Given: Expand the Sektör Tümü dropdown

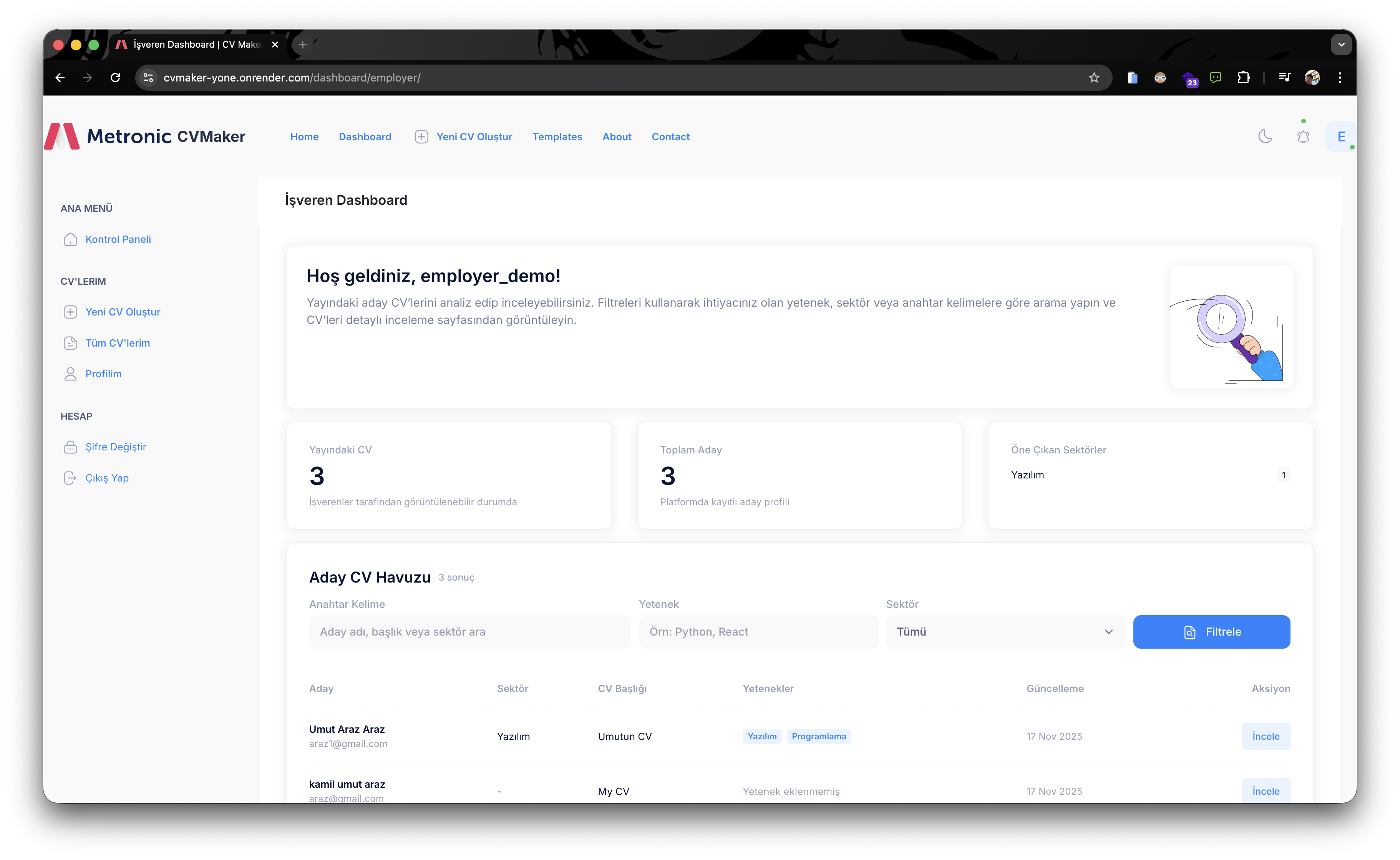Looking at the screenshot, I should click(x=1004, y=632).
